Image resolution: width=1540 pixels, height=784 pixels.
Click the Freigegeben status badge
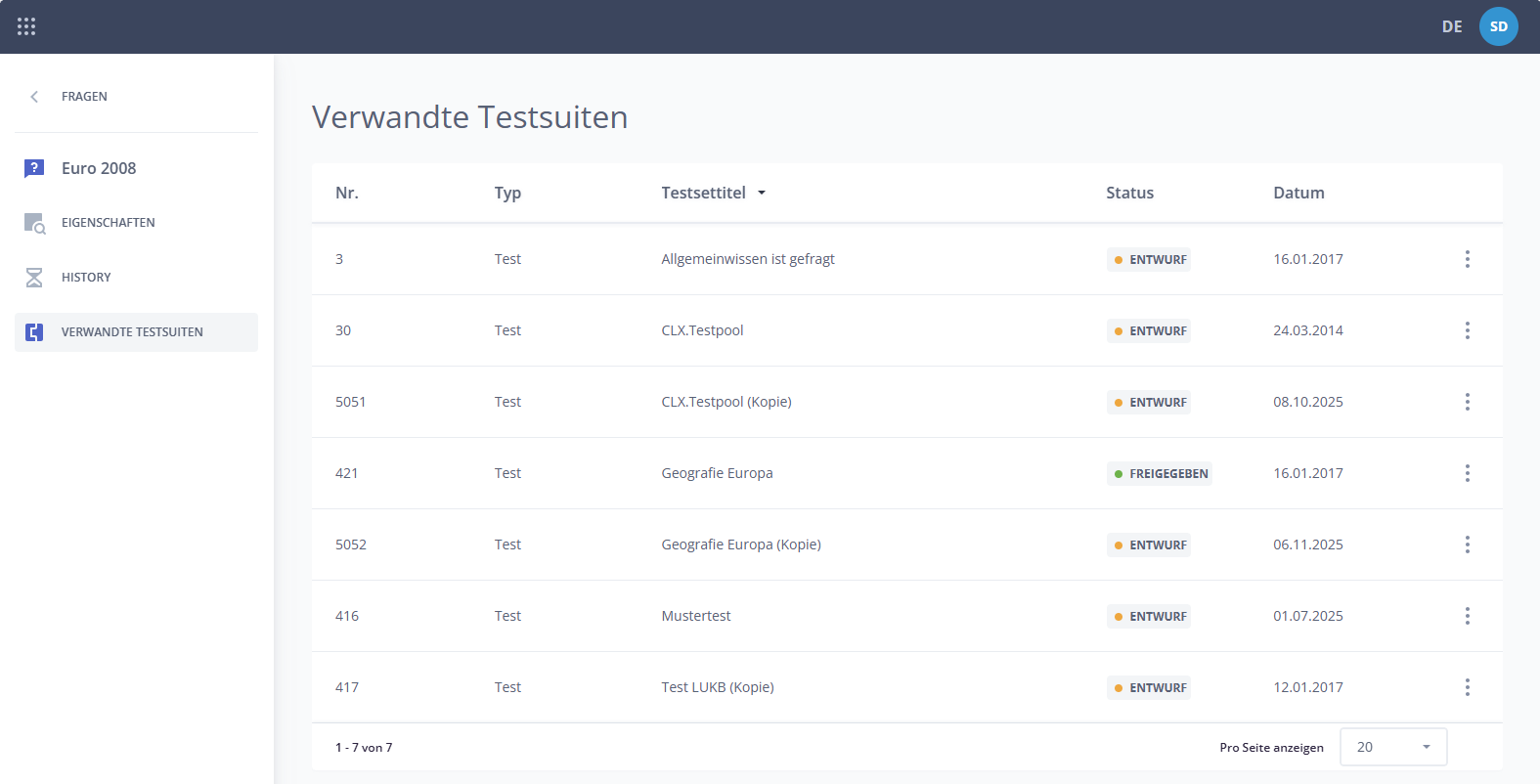[x=1160, y=474]
